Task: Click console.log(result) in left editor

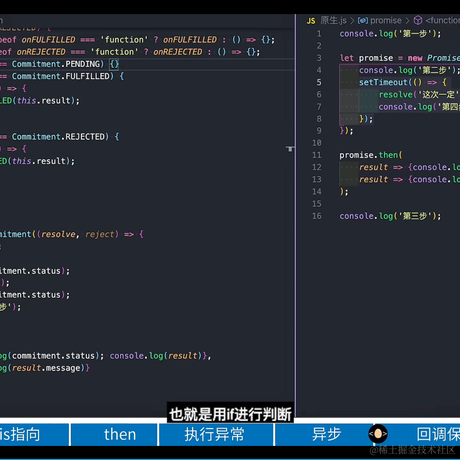Action: click(x=155, y=356)
